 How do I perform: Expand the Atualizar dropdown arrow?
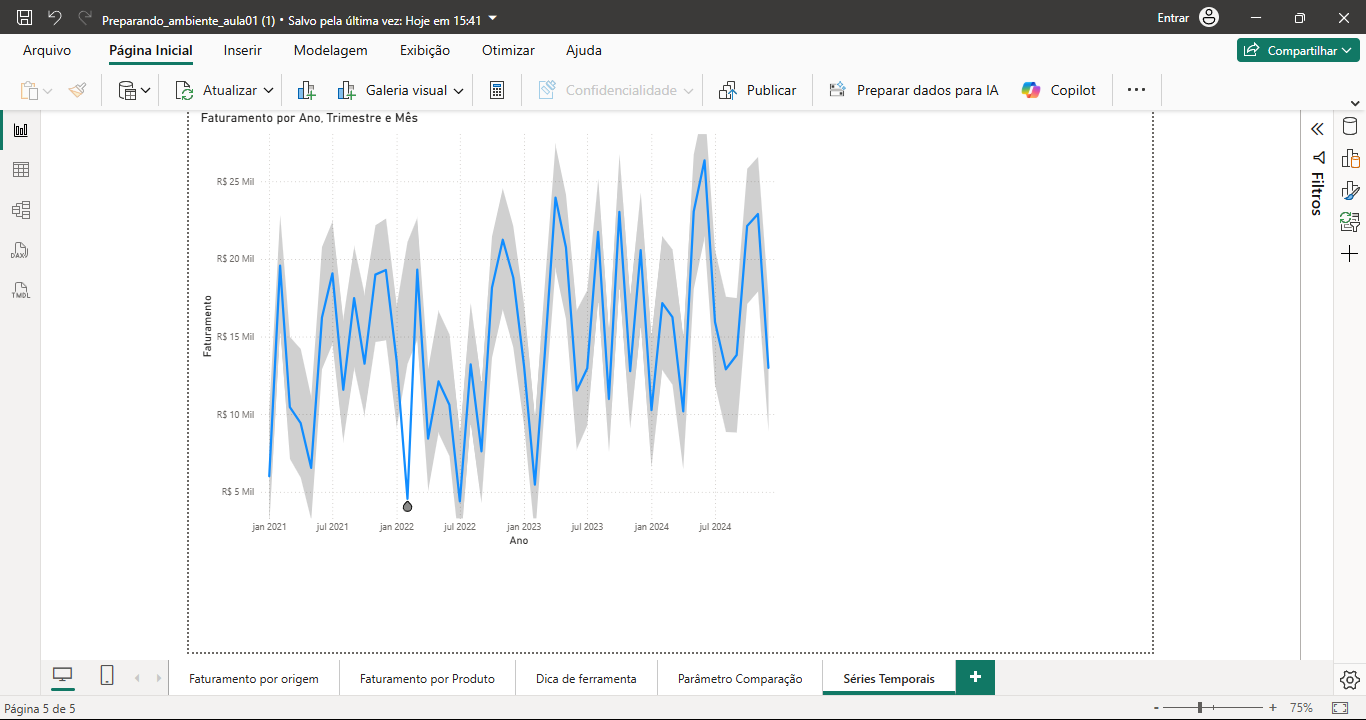268,90
